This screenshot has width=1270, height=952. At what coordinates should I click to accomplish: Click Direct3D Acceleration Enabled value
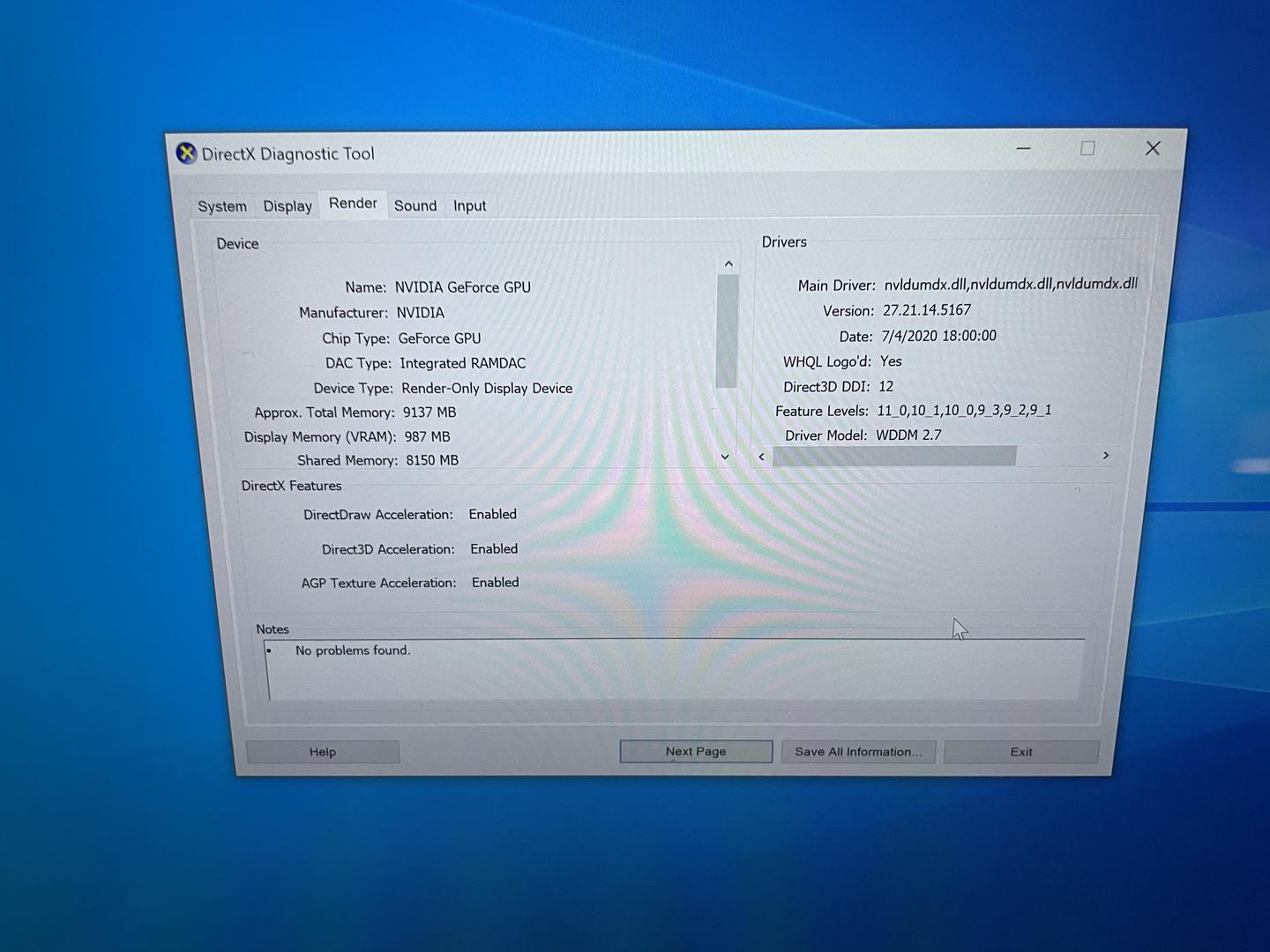pos(494,548)
